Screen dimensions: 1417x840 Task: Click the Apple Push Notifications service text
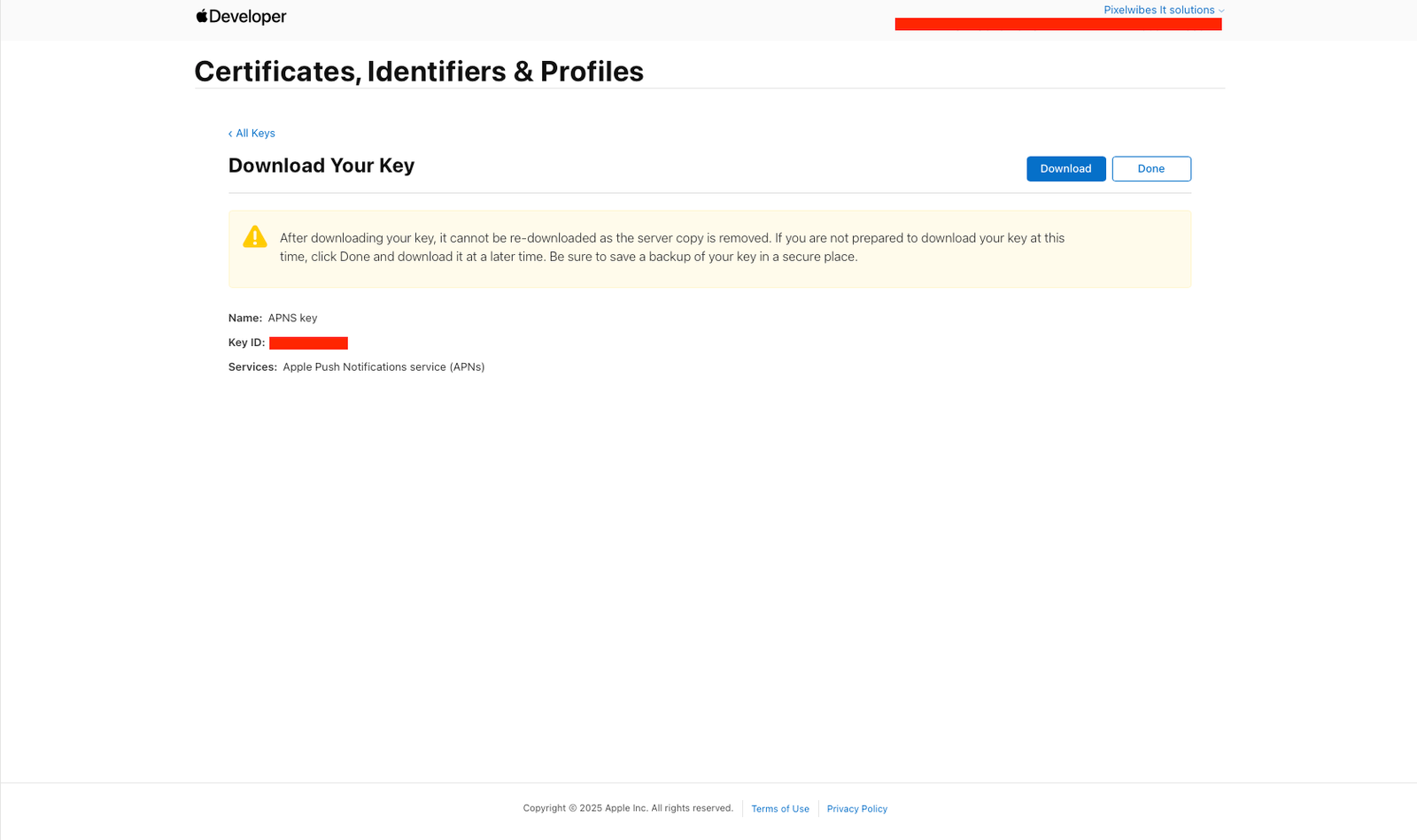pos(383,367)
